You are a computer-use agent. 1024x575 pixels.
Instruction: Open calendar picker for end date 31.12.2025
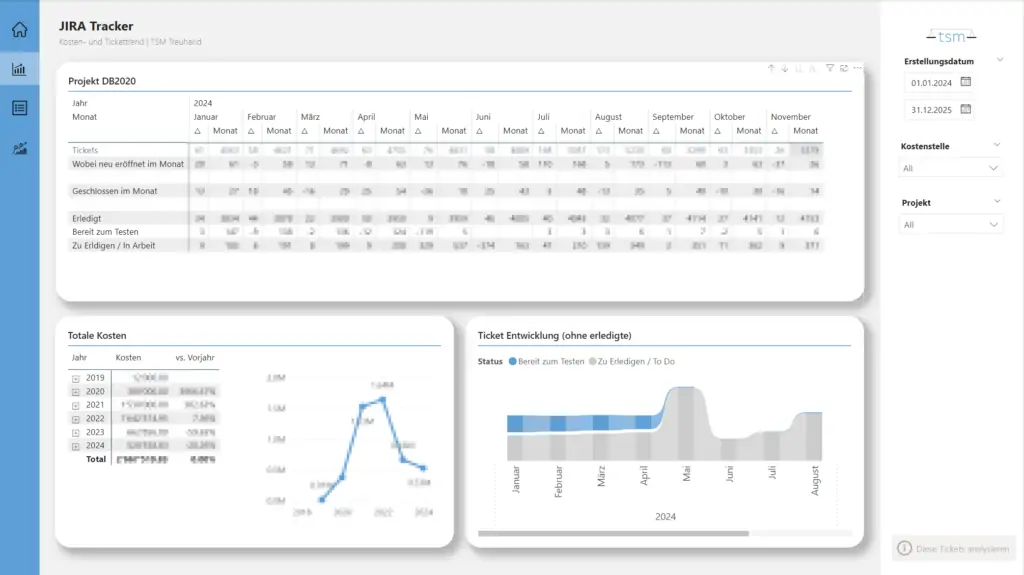click(966, 108)
